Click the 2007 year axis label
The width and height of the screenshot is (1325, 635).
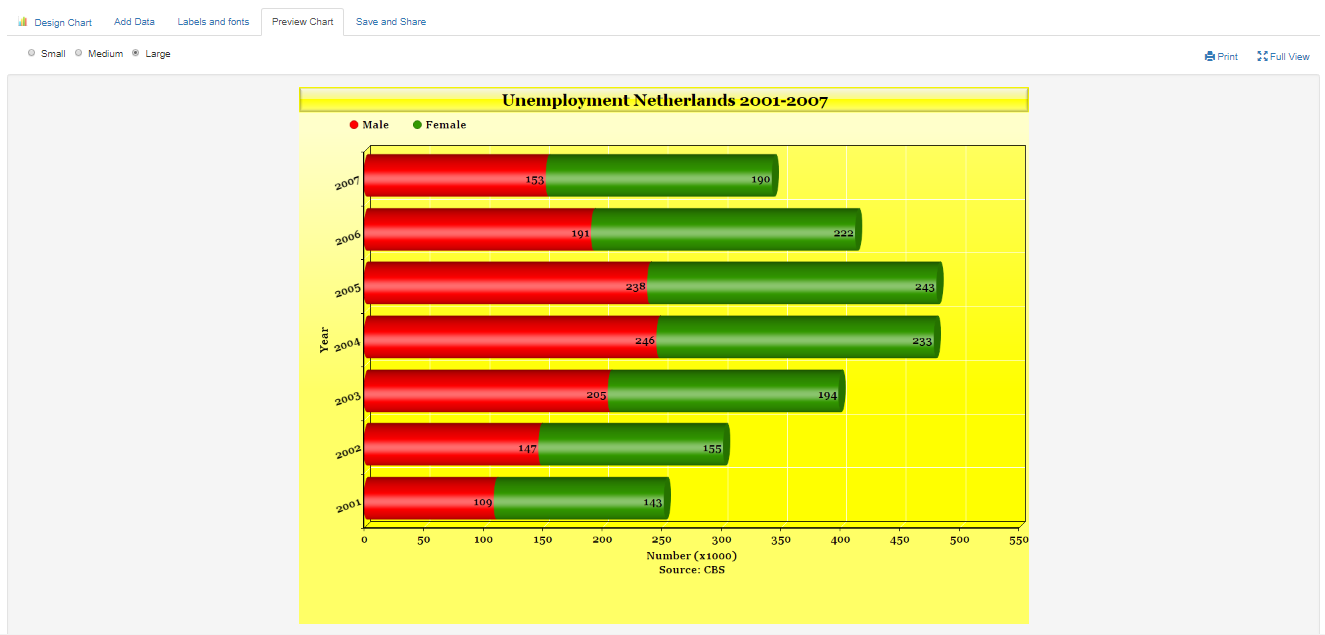click(347, 183)
